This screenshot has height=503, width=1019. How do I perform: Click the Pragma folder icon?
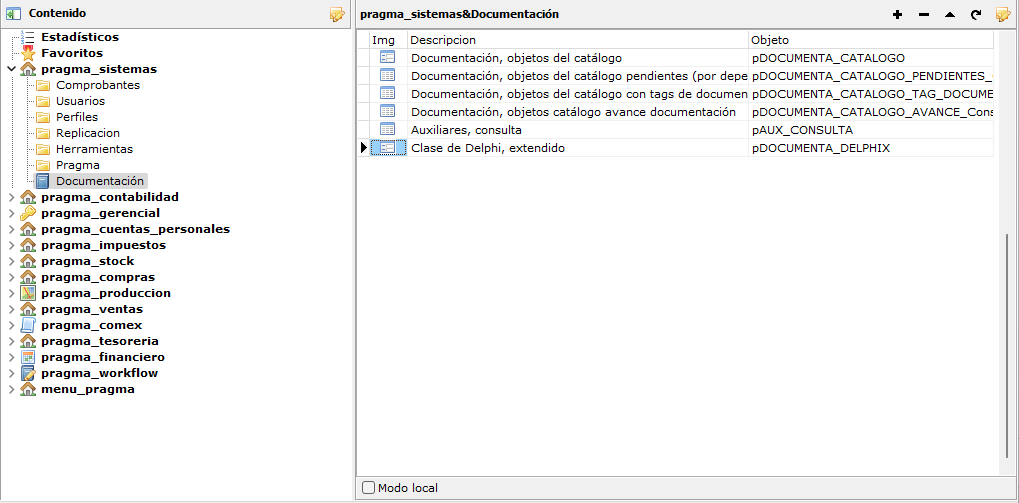tap(43, 165)
